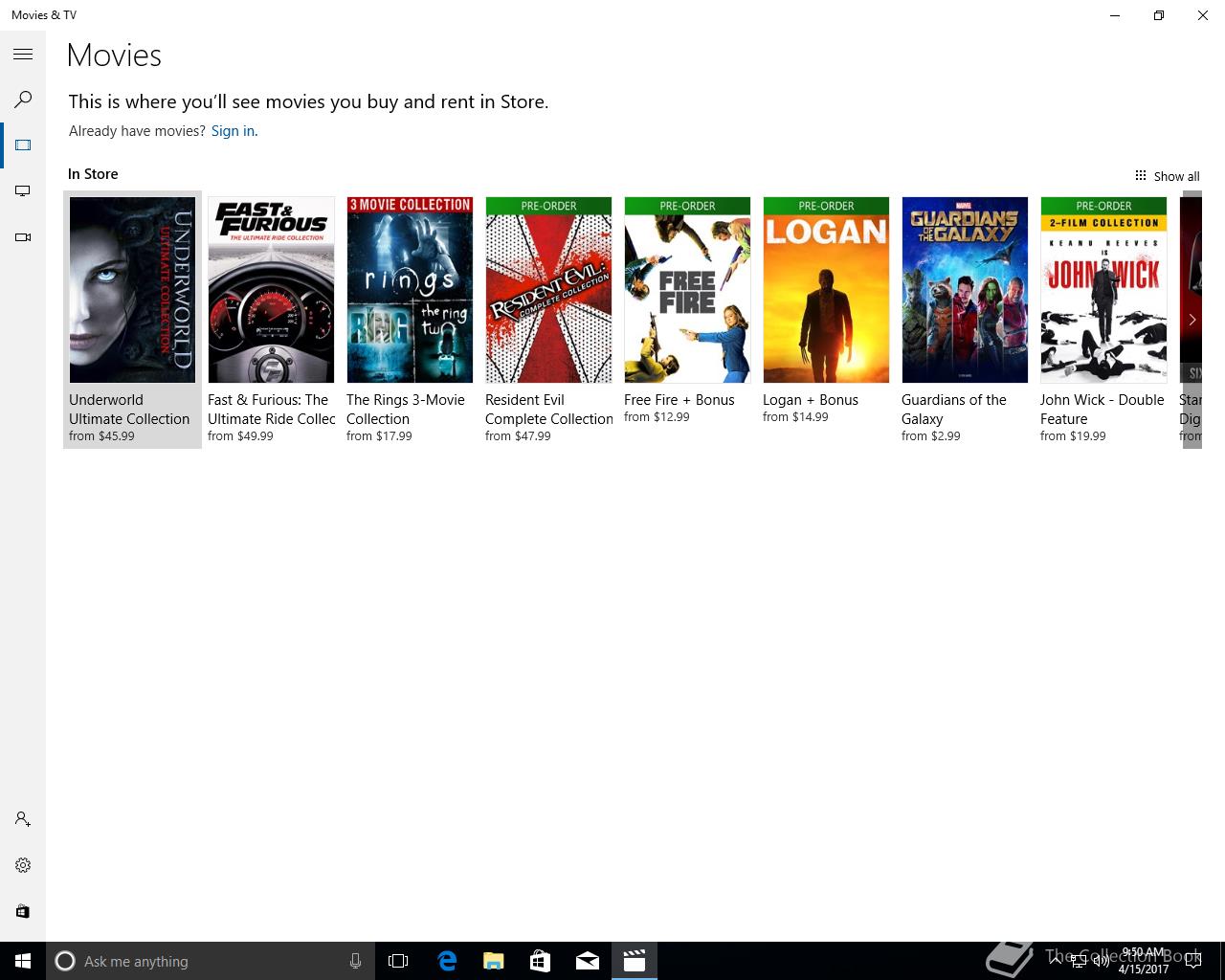Open the Logan poster
This screenshot has width=1225, height=980.
826,290
